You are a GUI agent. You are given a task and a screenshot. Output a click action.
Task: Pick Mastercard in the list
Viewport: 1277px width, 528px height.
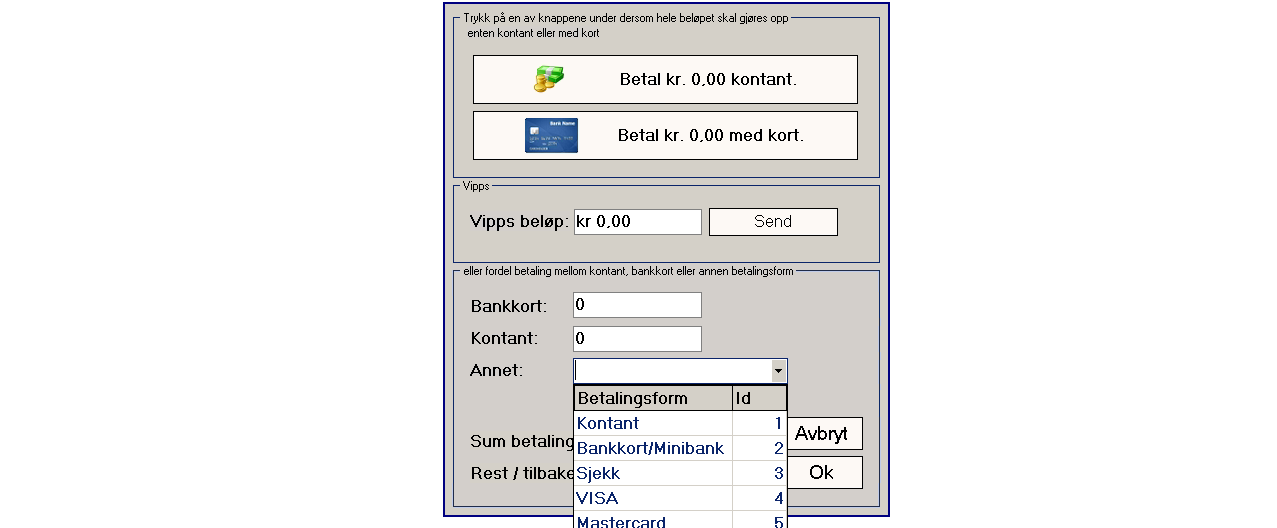click(x=654, y=520)
